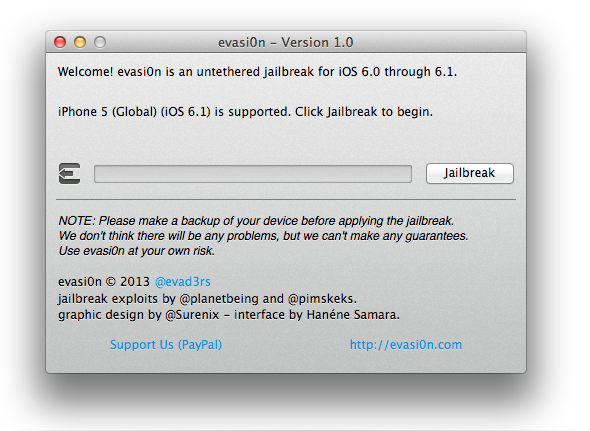Select the iPhone 5 (Global) supported status text

[x=245, y=112]
